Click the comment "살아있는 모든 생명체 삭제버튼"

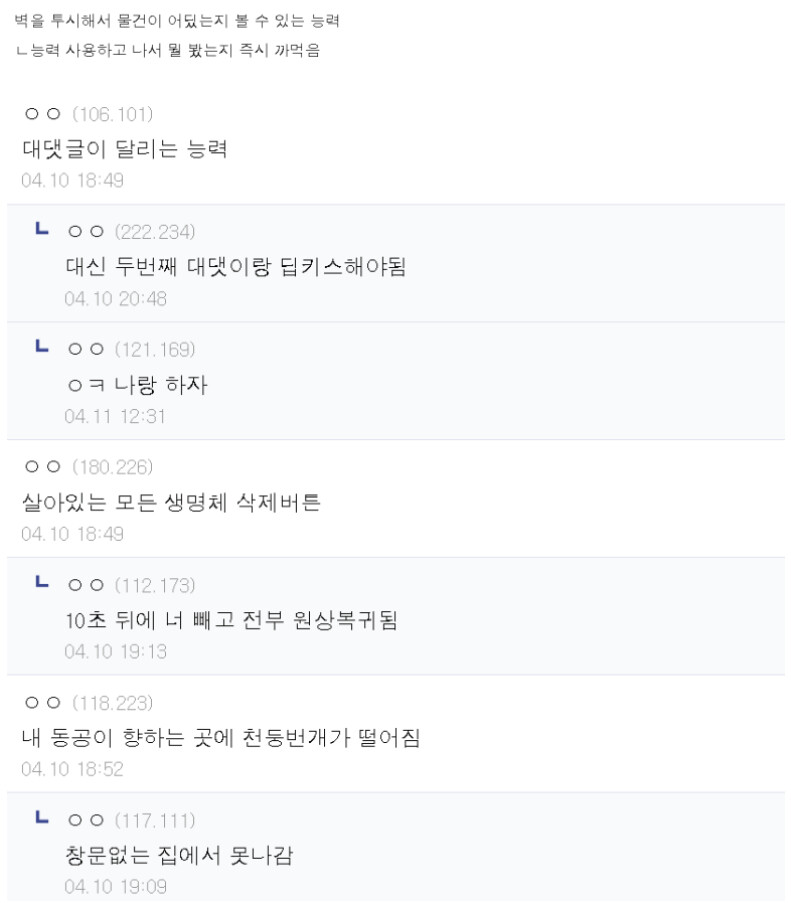[x=171, y=502]
